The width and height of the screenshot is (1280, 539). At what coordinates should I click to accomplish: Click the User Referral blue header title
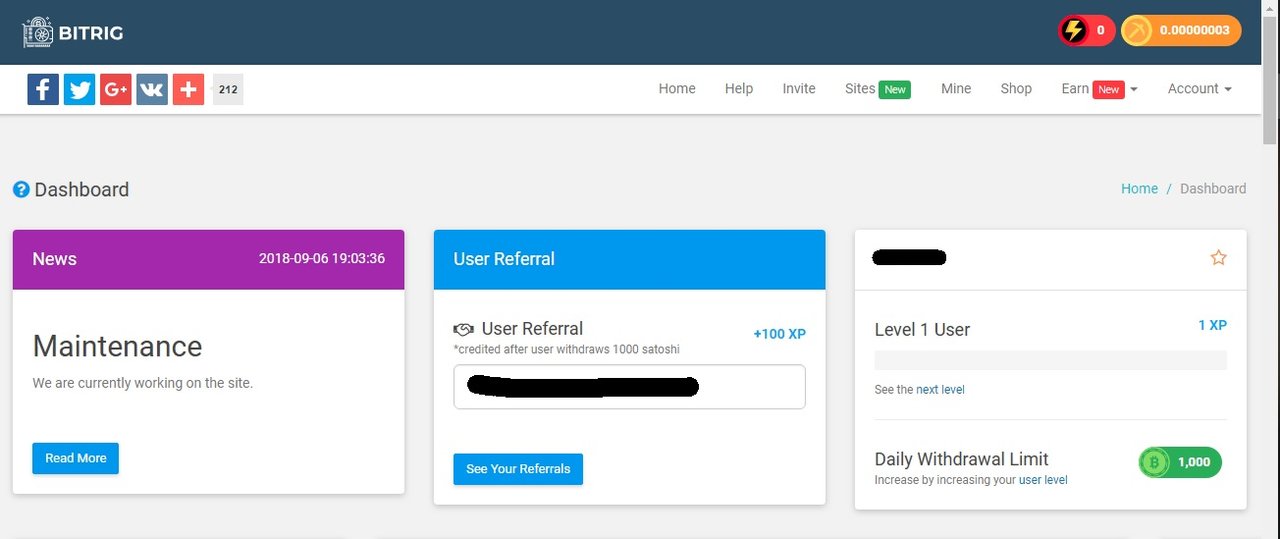point(504,259)
